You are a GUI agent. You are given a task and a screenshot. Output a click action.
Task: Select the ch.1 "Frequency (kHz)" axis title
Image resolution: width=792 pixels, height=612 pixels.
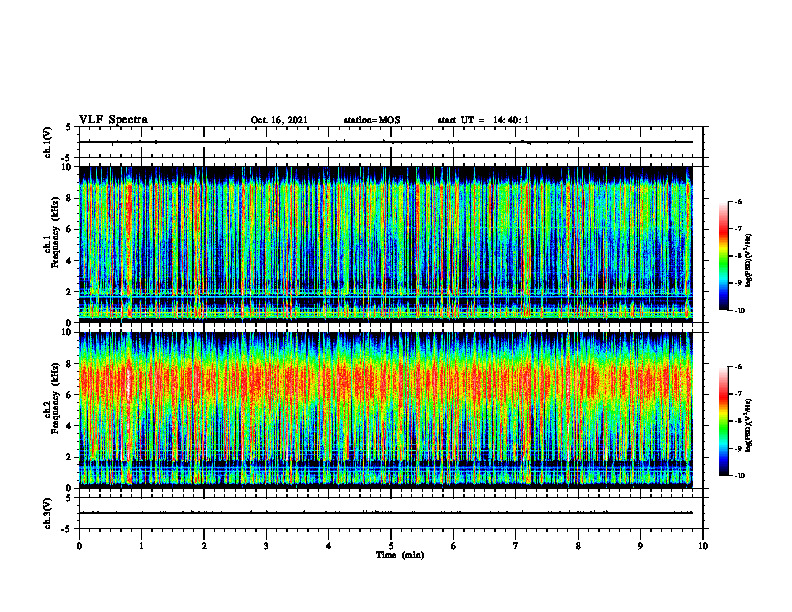[x=55, y=232]
